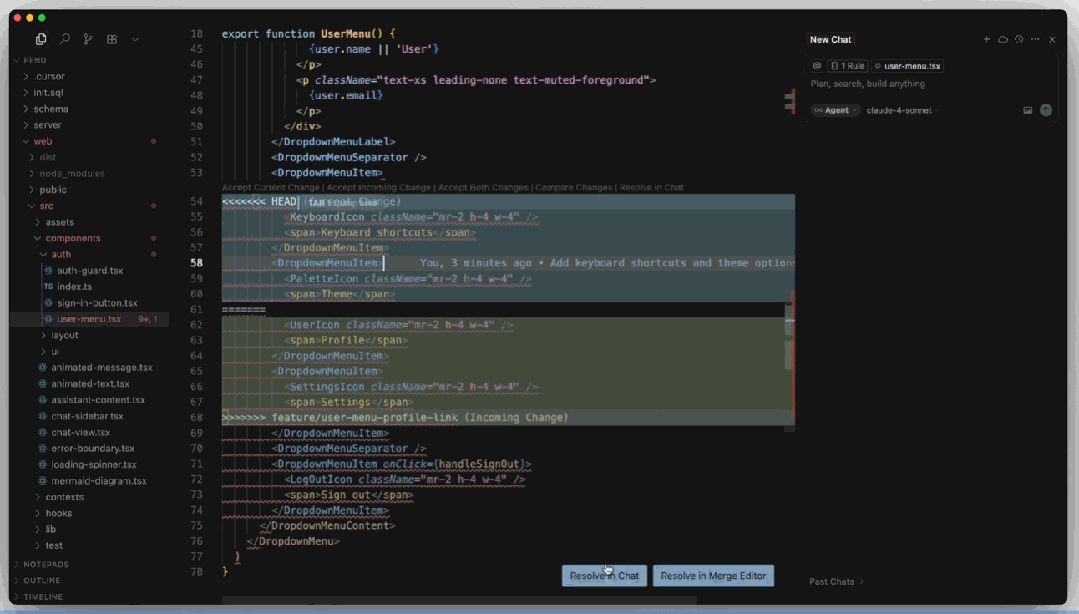
Task: Open the Search view icon
Action: coord(65,39)
